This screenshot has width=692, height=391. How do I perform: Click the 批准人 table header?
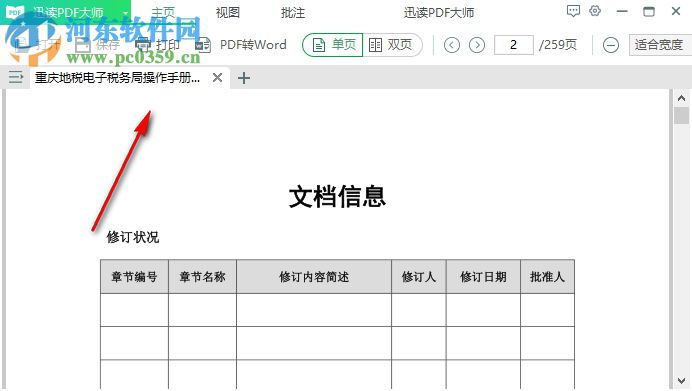coord(547,277)
